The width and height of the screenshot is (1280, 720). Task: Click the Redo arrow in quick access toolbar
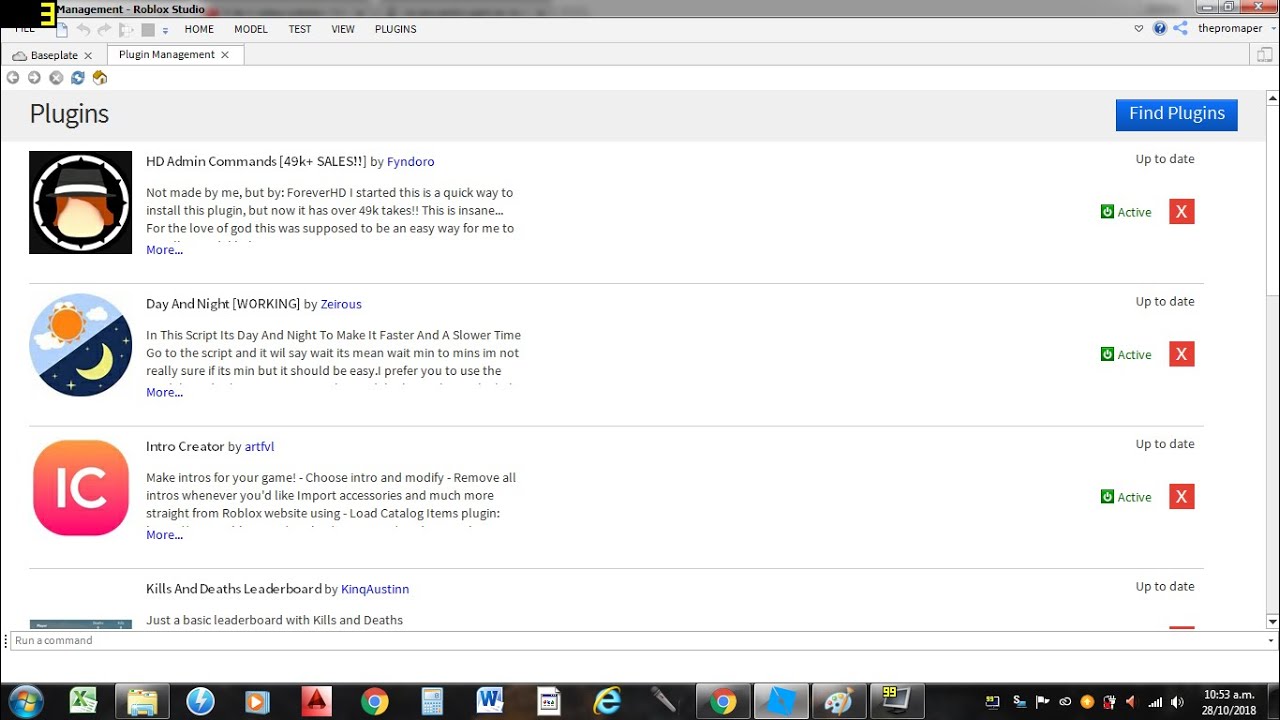click(x=104, y=29)
